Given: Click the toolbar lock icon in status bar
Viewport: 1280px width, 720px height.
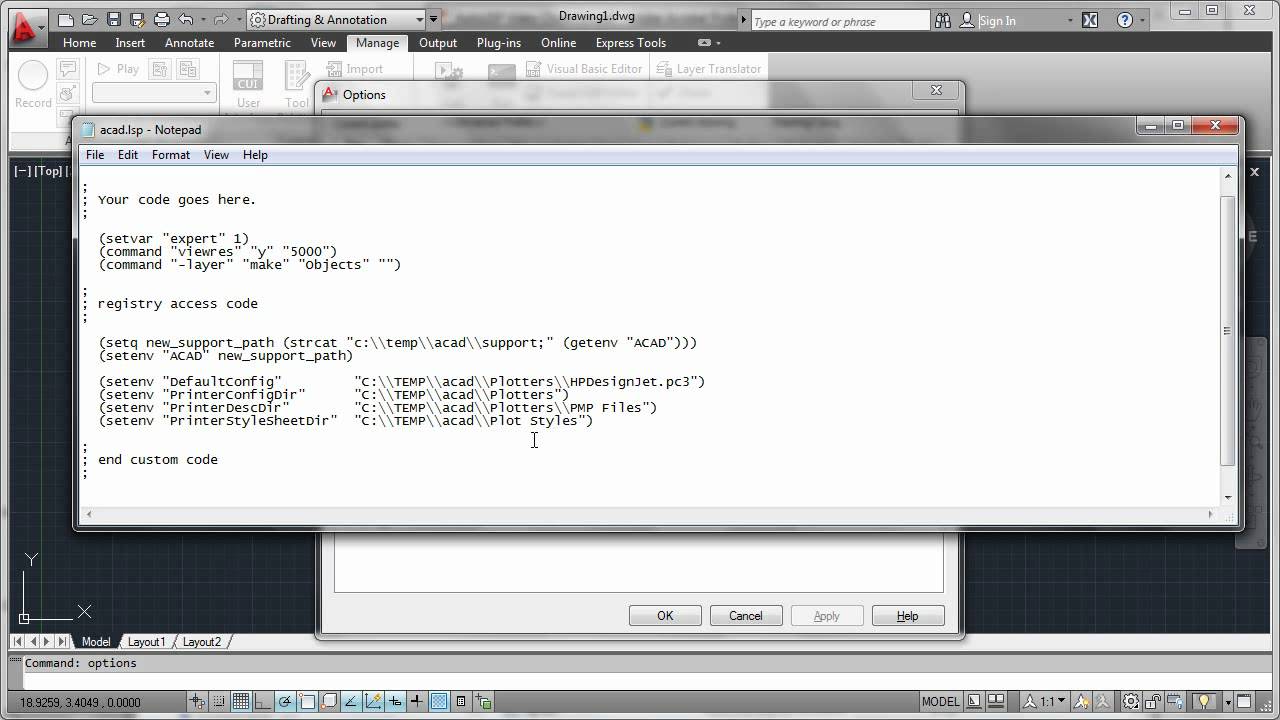Looking at the screenshot, I should pyautogui.click(x=1153, y=702).
